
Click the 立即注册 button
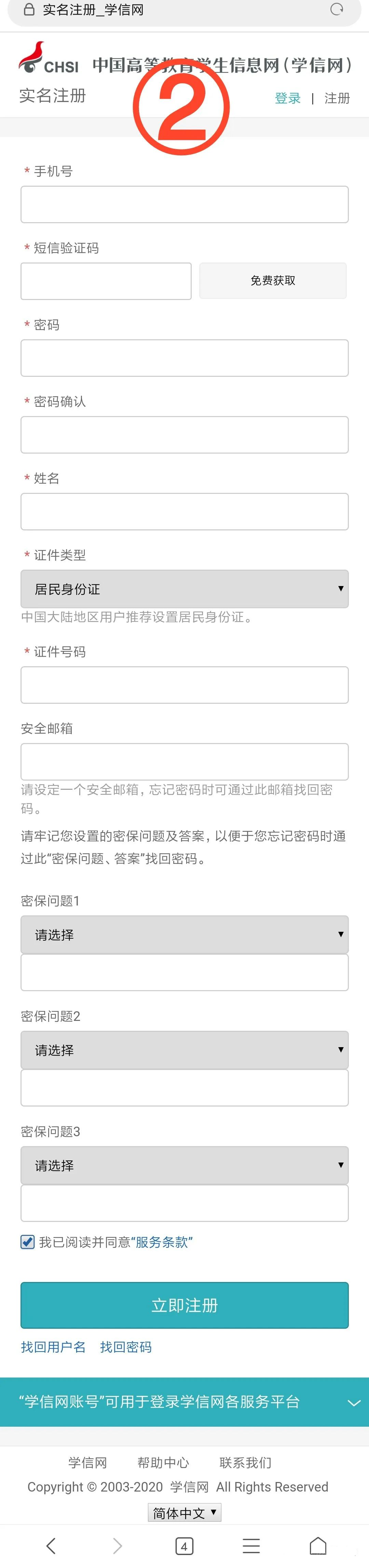pos(184,1305)
